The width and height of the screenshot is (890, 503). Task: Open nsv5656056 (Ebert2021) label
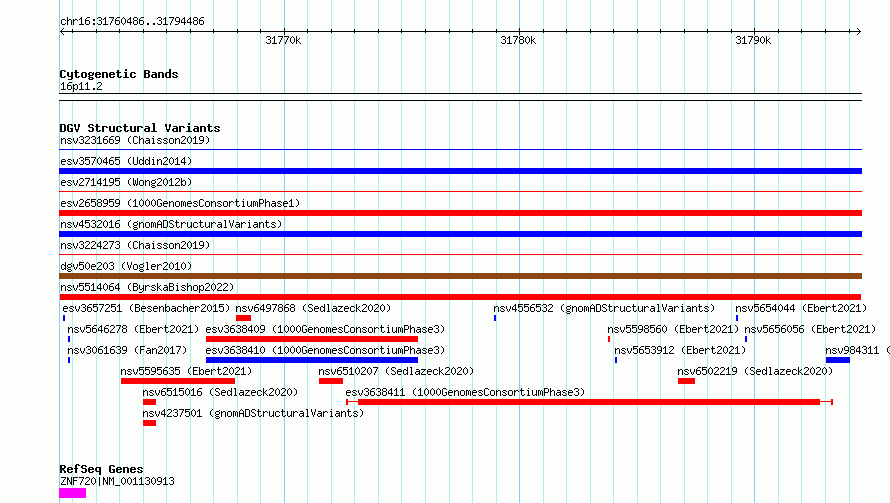click(811, 329)
